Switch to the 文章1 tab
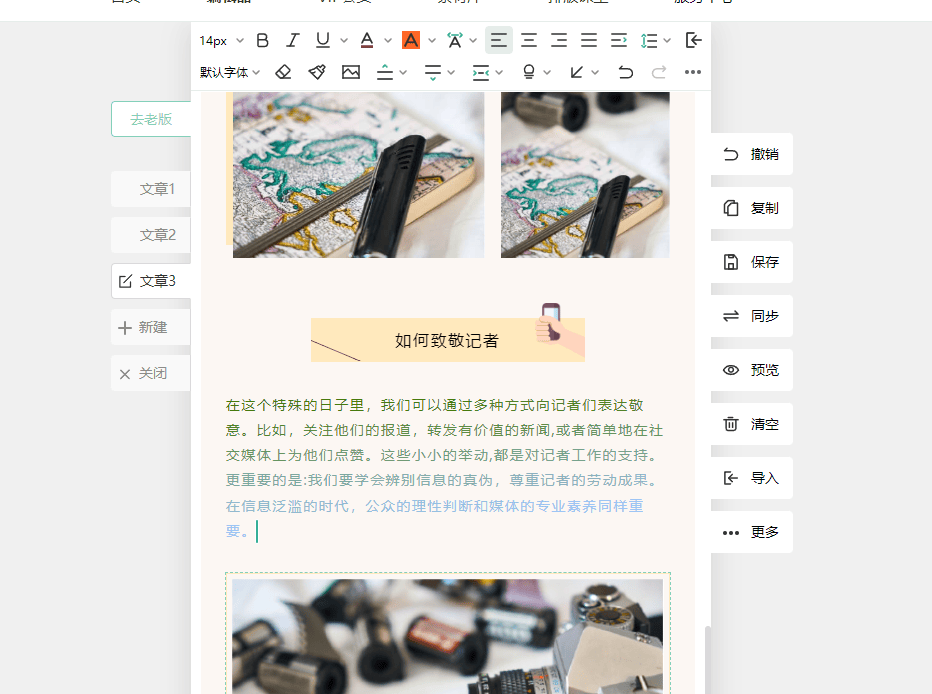This screenshot has height=694, width=932. pos(157,189)
